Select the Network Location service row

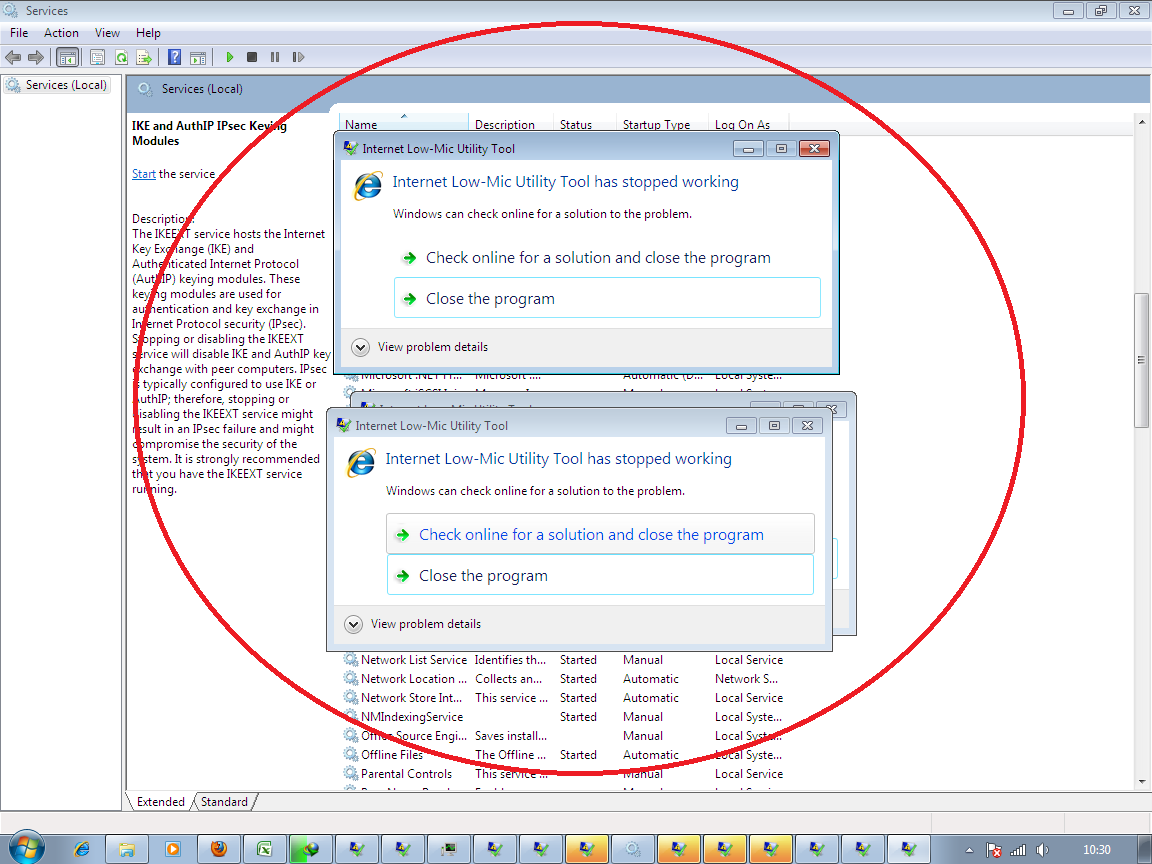[x=564, y=679]
